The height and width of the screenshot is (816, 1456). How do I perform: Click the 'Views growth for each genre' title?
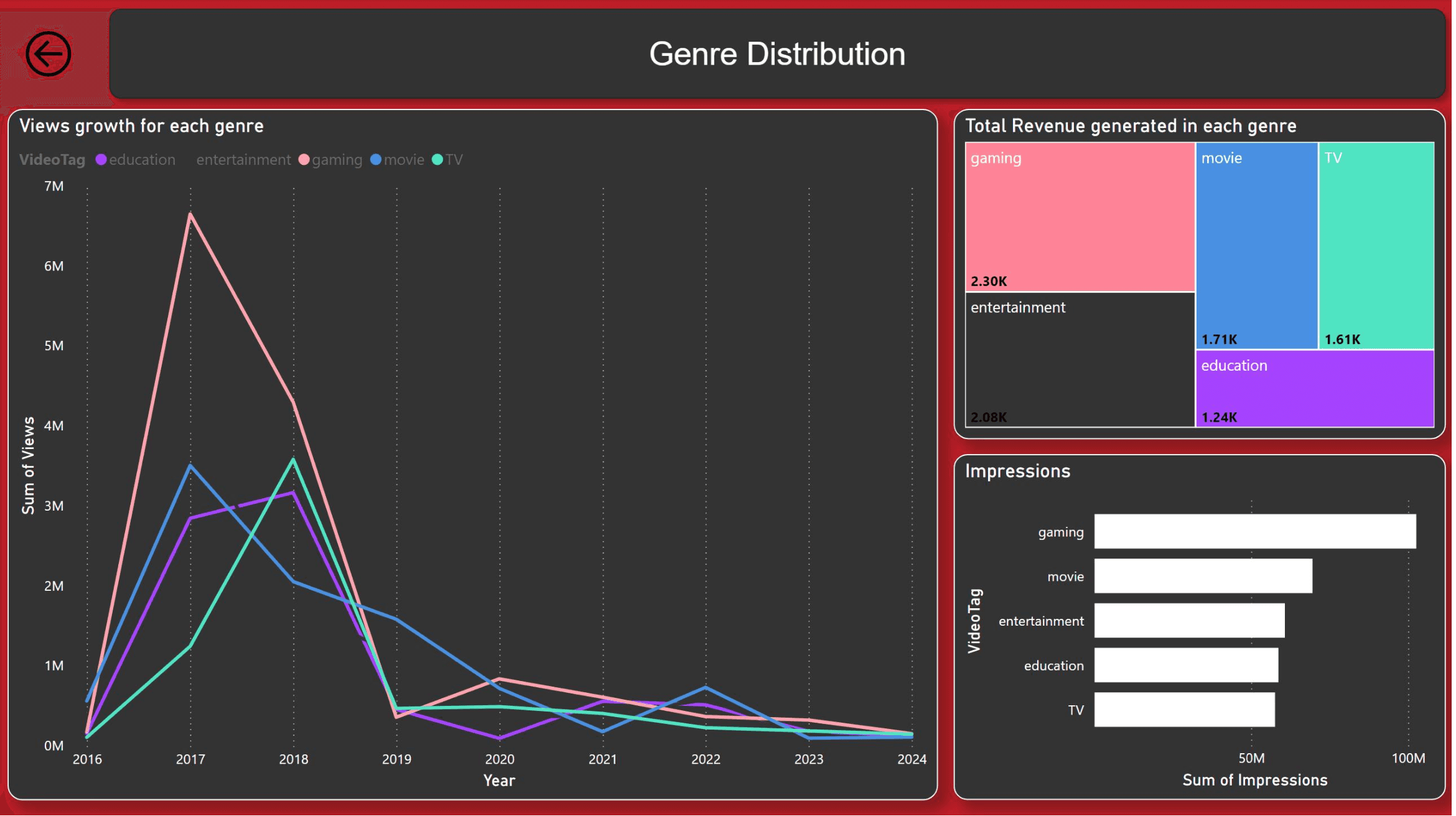click(142, 126)
